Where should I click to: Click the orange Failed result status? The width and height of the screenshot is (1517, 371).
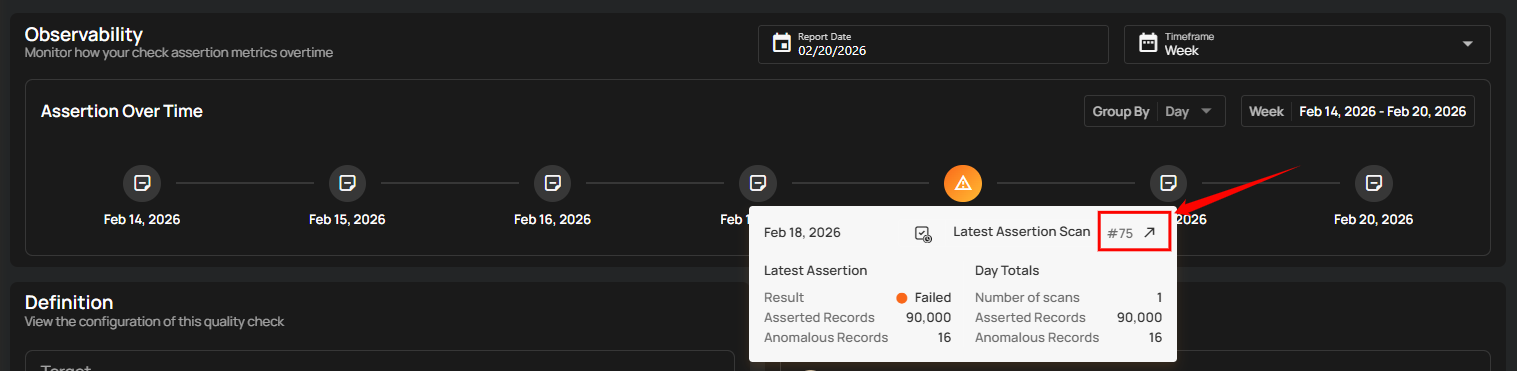click(924, 297)
